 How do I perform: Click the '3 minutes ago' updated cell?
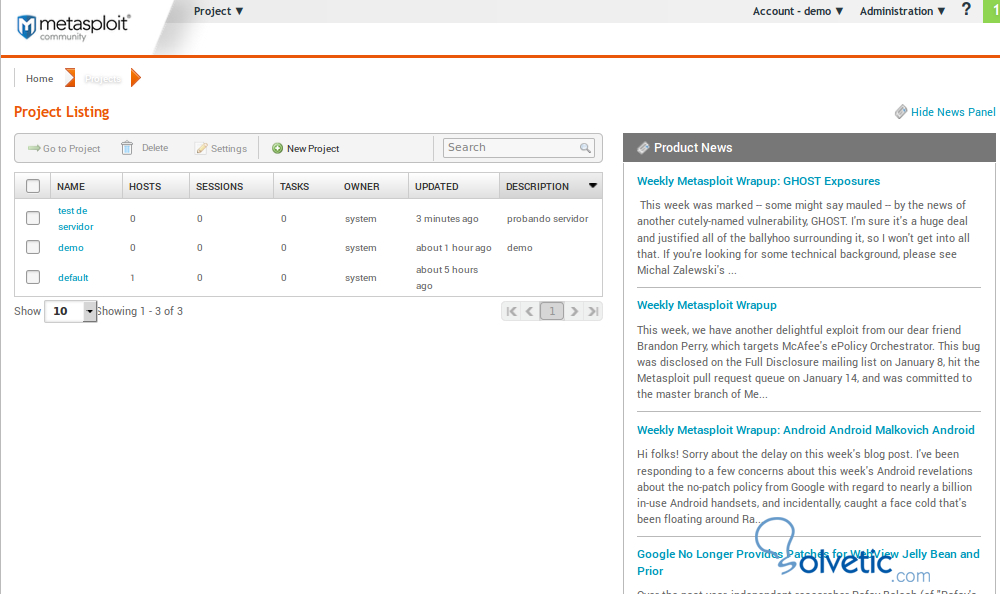pyautogui.click(x=447, y=218)
